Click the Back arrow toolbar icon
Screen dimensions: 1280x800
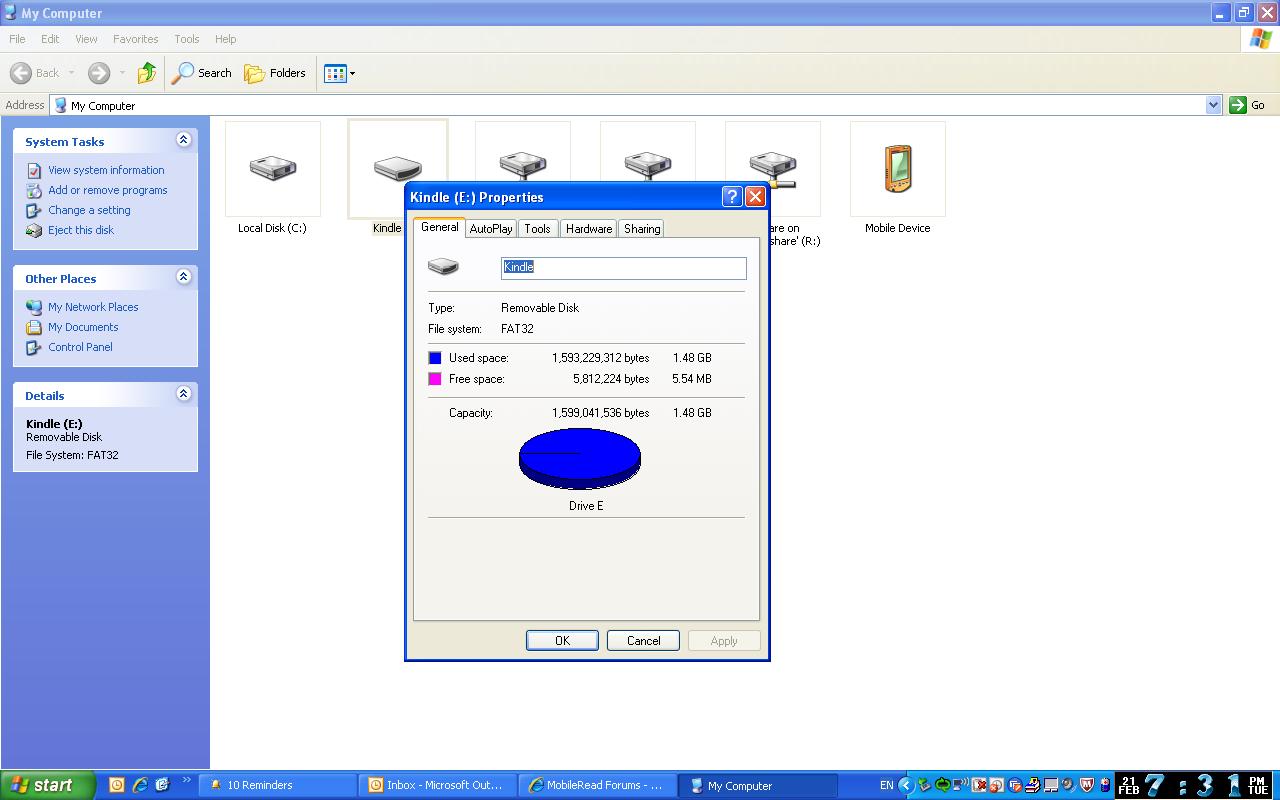[21, 73]
